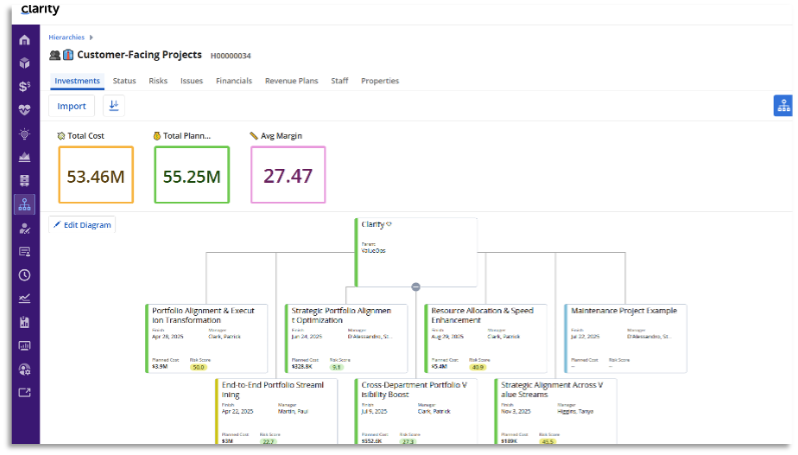
Task: Follow the Hierarchies breadcrumb link
Action: 66,37
